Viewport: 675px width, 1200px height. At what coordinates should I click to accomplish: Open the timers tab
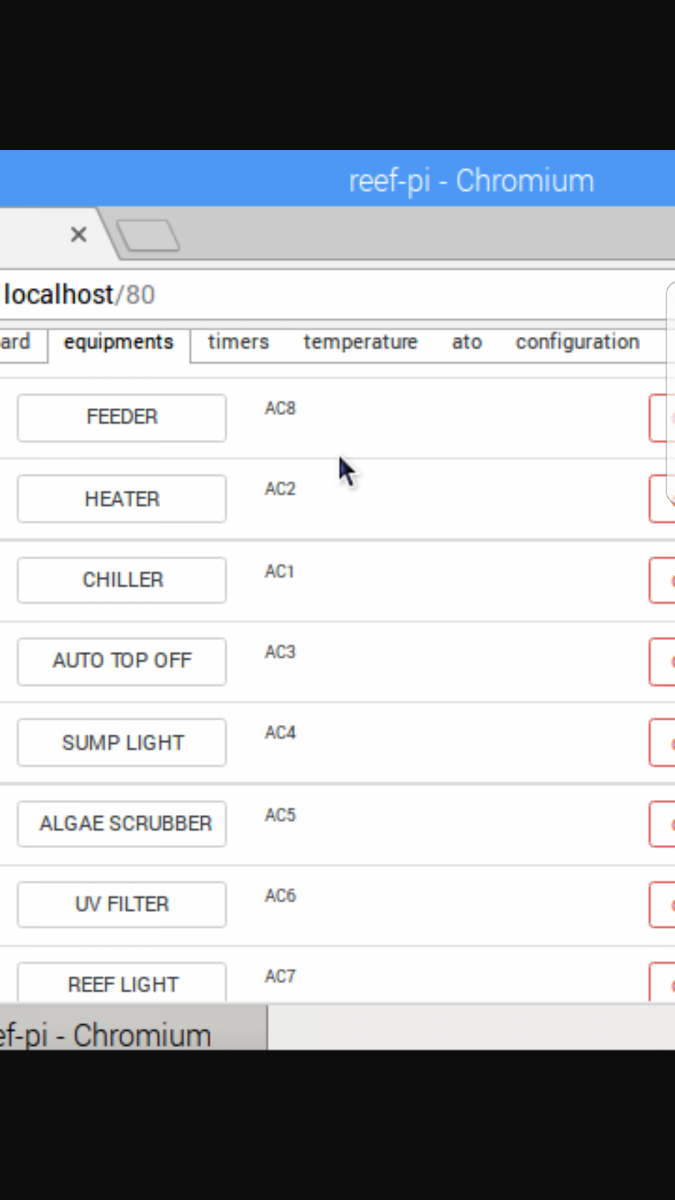(x=238, y=342)
